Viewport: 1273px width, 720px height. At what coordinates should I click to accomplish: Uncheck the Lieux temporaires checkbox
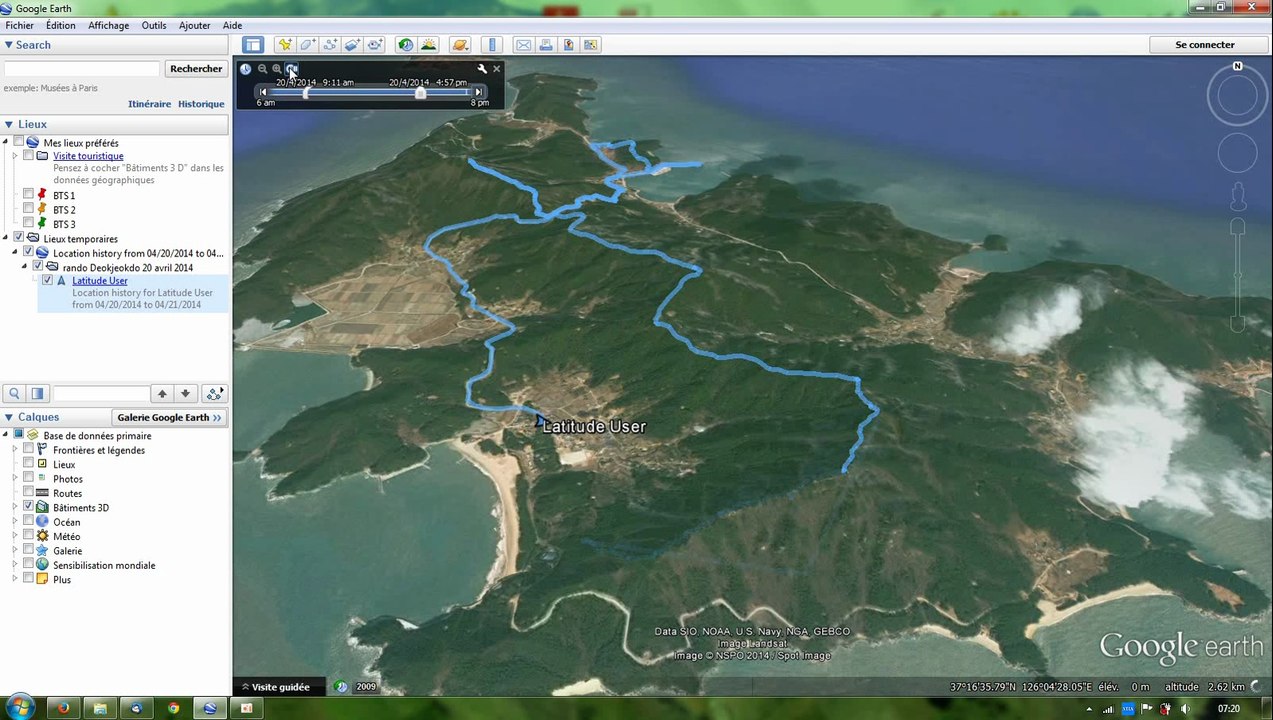19,238
